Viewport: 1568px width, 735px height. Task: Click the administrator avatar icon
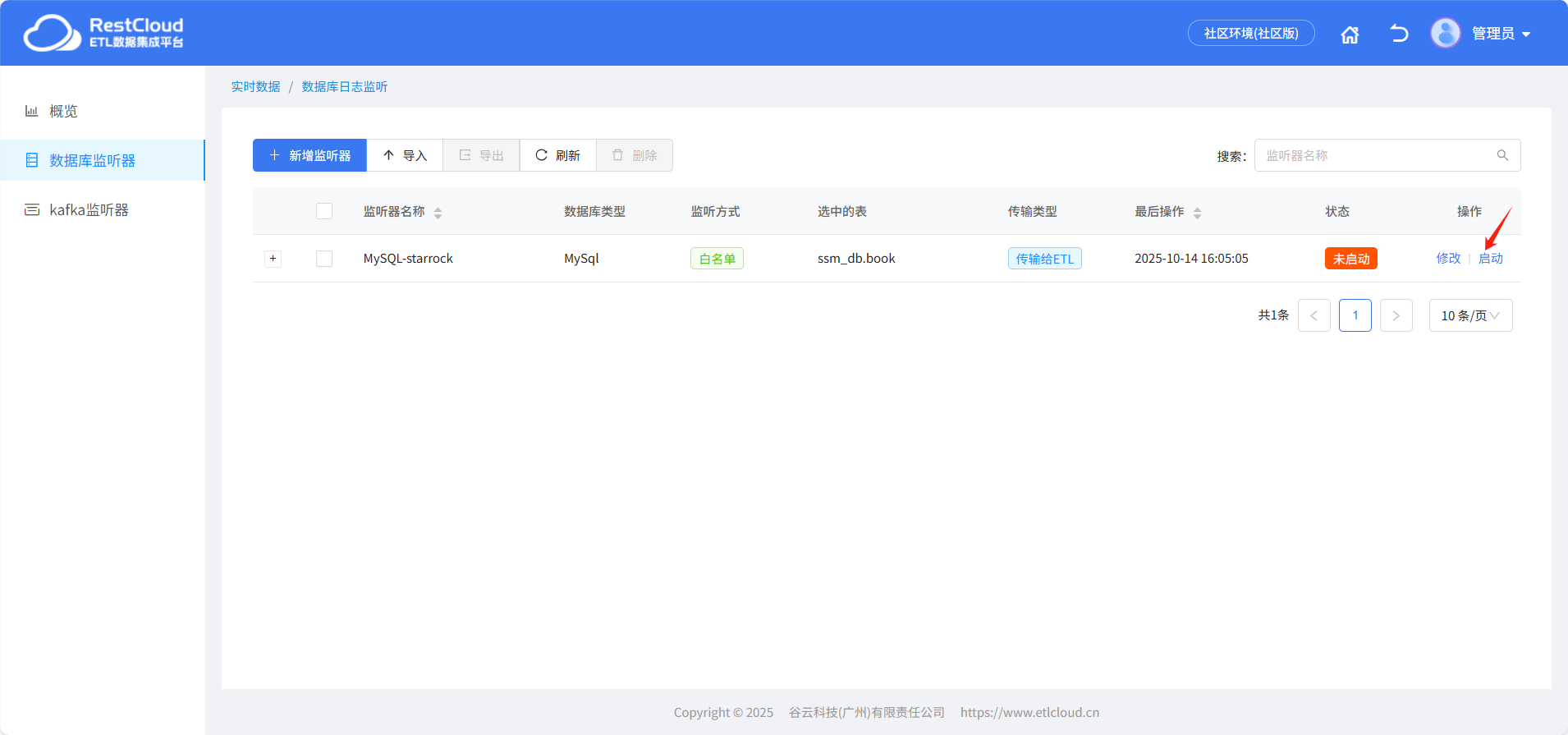tap(1445, 33)
